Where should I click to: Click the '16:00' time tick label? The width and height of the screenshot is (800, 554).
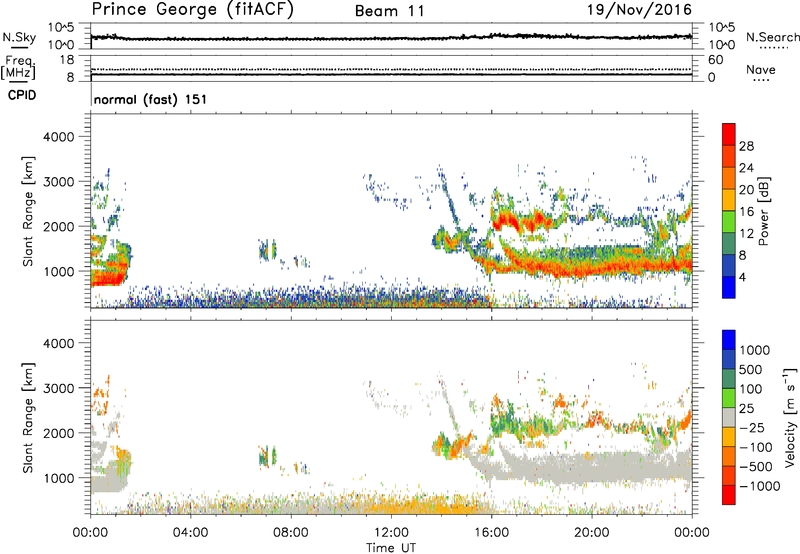coord(491,533)
